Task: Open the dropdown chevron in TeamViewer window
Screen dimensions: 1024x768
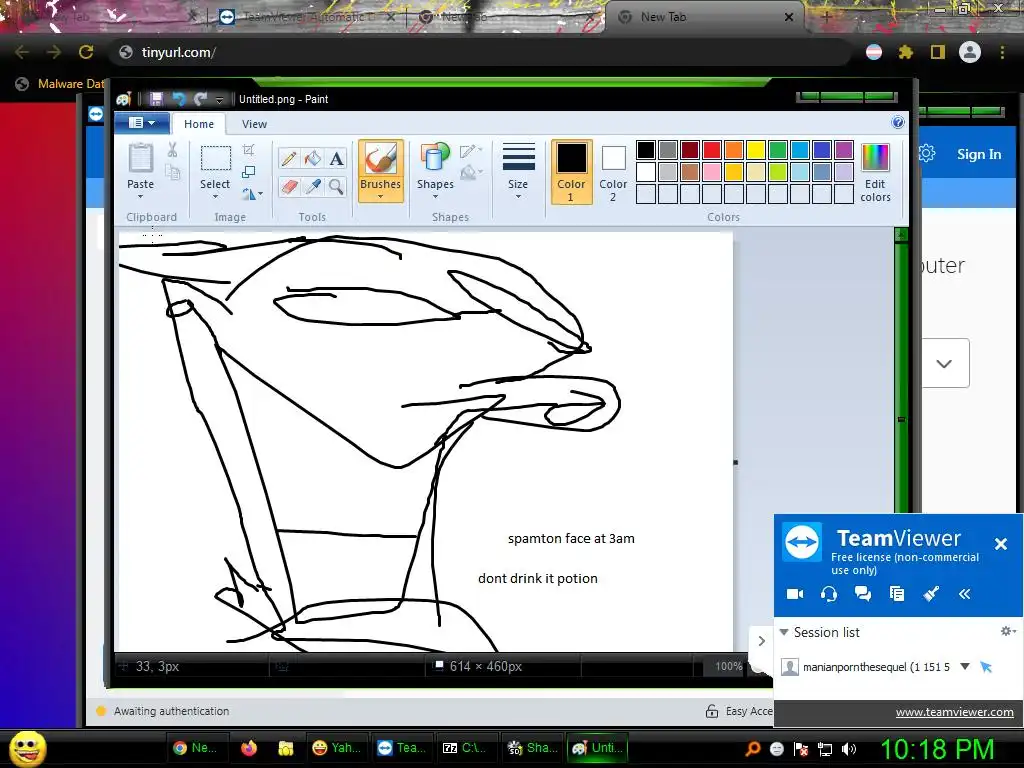Action: point(944,363)
